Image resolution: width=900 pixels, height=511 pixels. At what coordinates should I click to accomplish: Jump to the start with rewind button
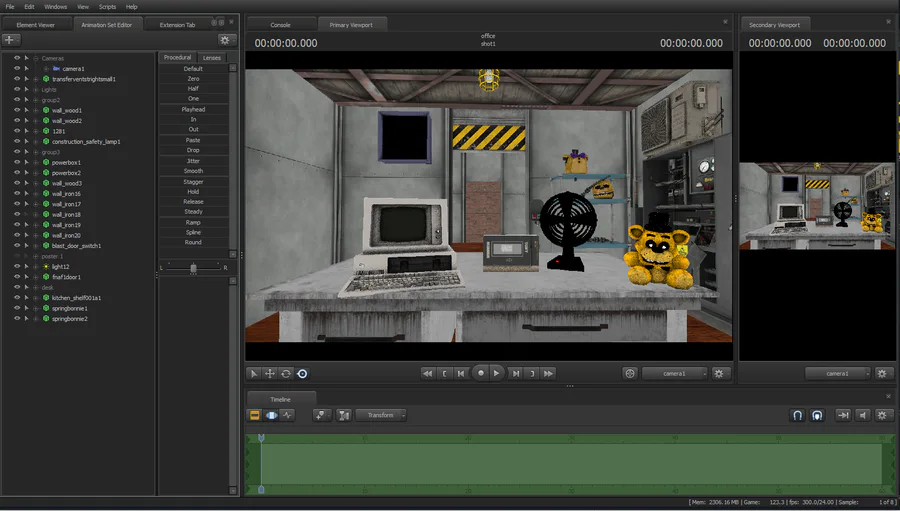pyautogui.click(x=428, y=374)
